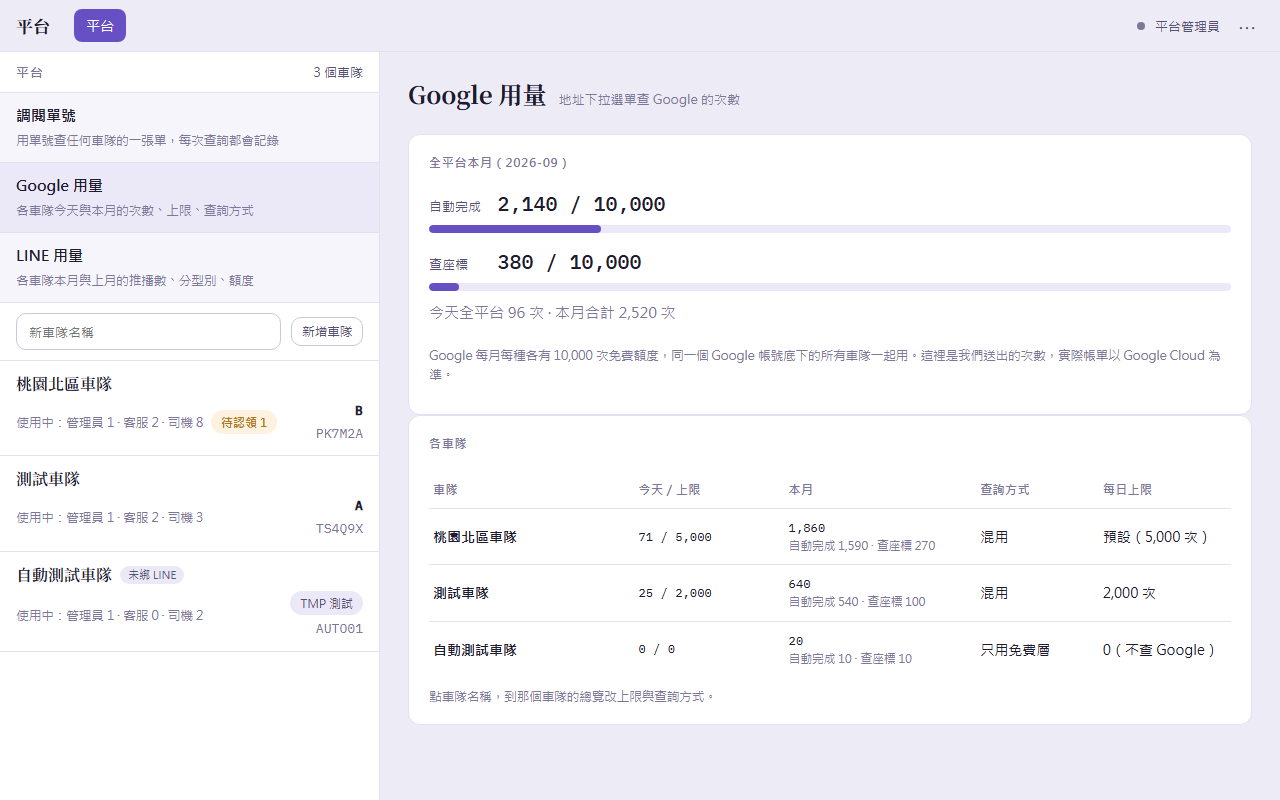Click the TMP 測試 badge

(327, 603)
